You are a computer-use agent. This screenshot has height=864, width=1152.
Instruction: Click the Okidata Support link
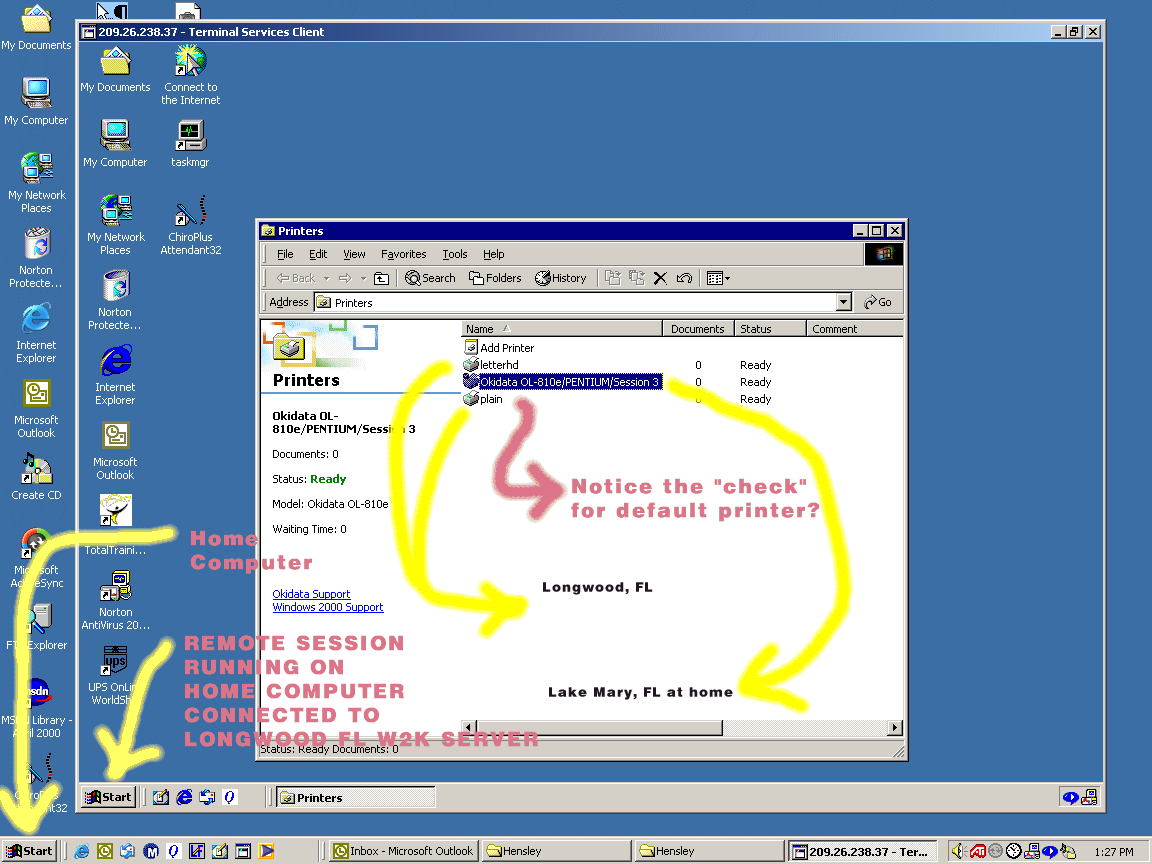311,594
